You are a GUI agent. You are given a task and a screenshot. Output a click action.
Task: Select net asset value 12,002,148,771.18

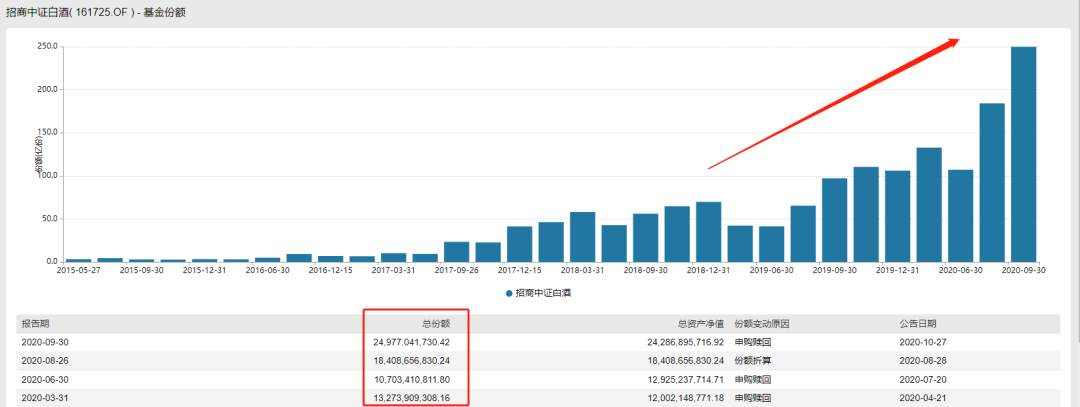[686, 398]
